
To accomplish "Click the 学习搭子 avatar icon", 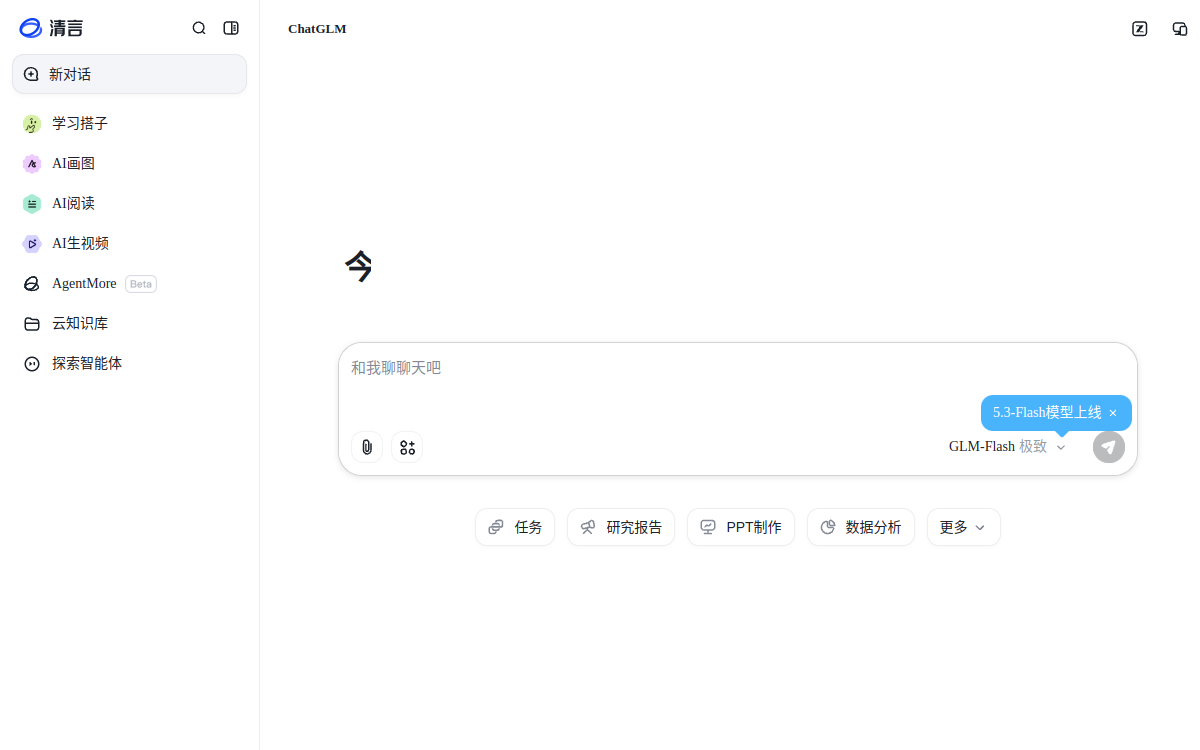I will point(32,124).
